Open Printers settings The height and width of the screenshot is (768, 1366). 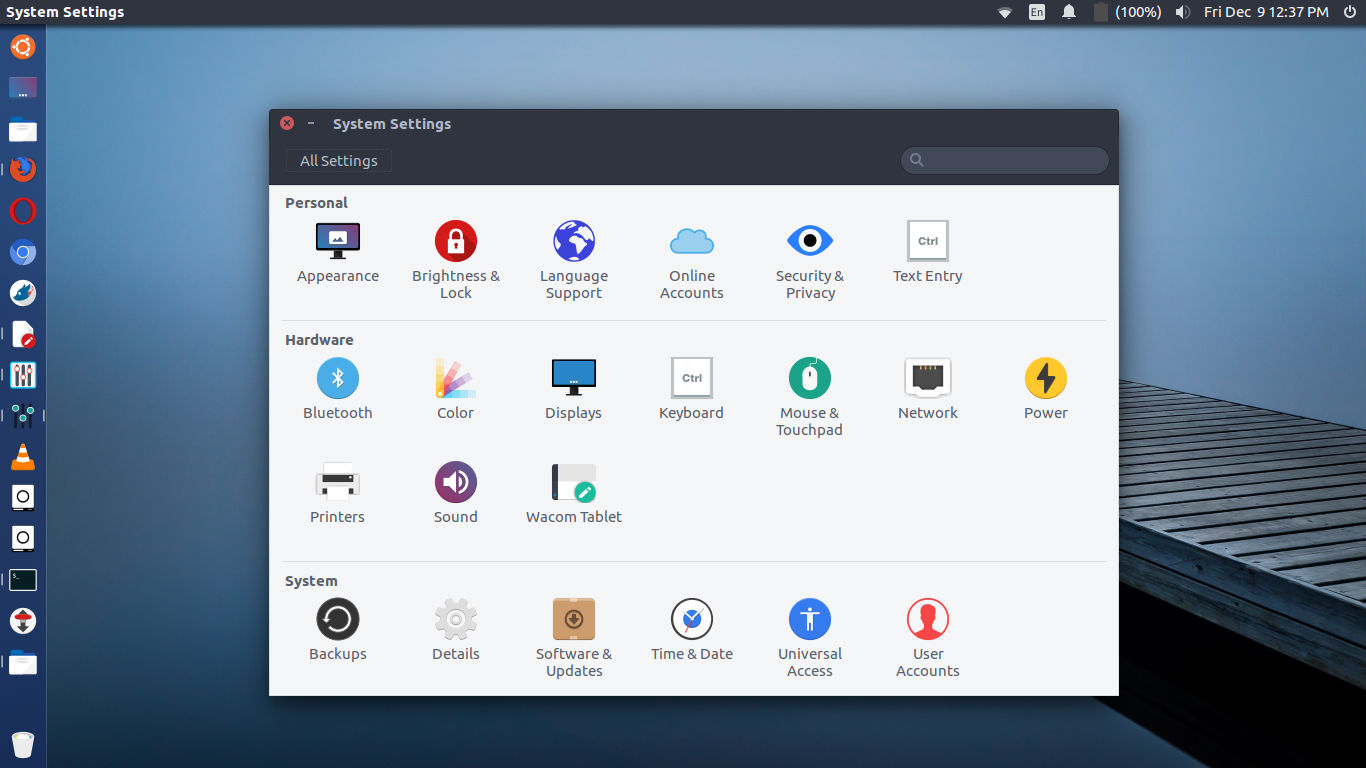(x=337, y=488)
